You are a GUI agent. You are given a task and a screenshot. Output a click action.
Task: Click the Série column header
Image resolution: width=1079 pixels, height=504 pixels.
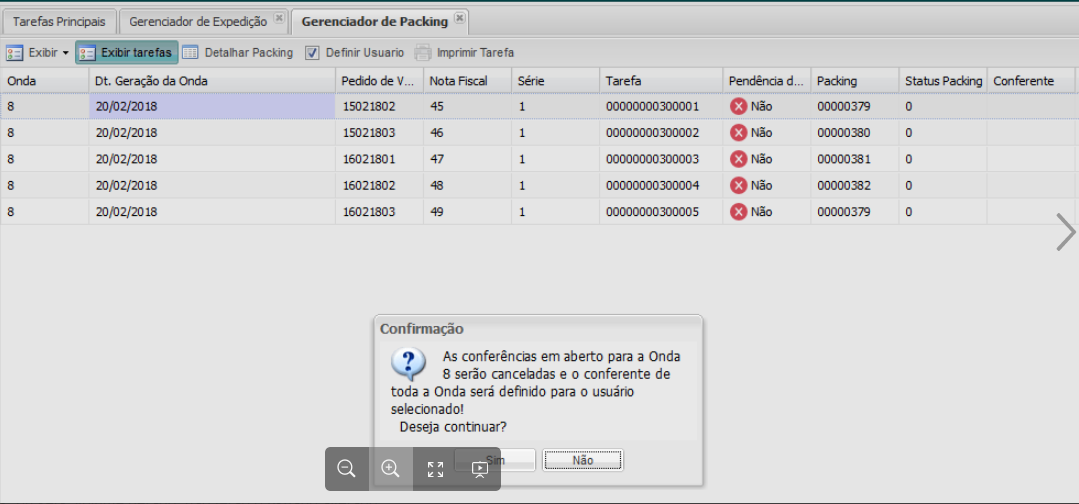point(555,81)
